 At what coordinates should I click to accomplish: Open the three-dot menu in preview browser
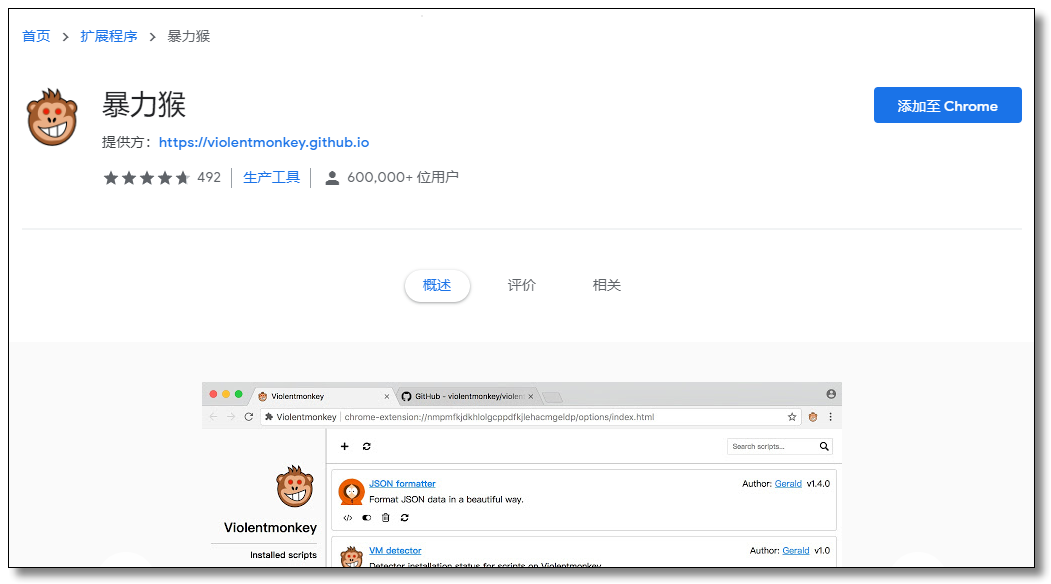pyautogui.click(x=830, y=416)
